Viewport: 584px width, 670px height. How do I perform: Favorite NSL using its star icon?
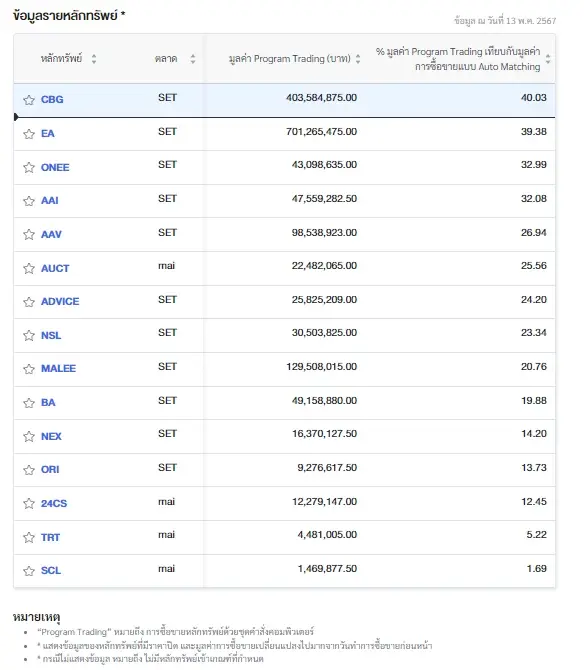pos(29,335)
